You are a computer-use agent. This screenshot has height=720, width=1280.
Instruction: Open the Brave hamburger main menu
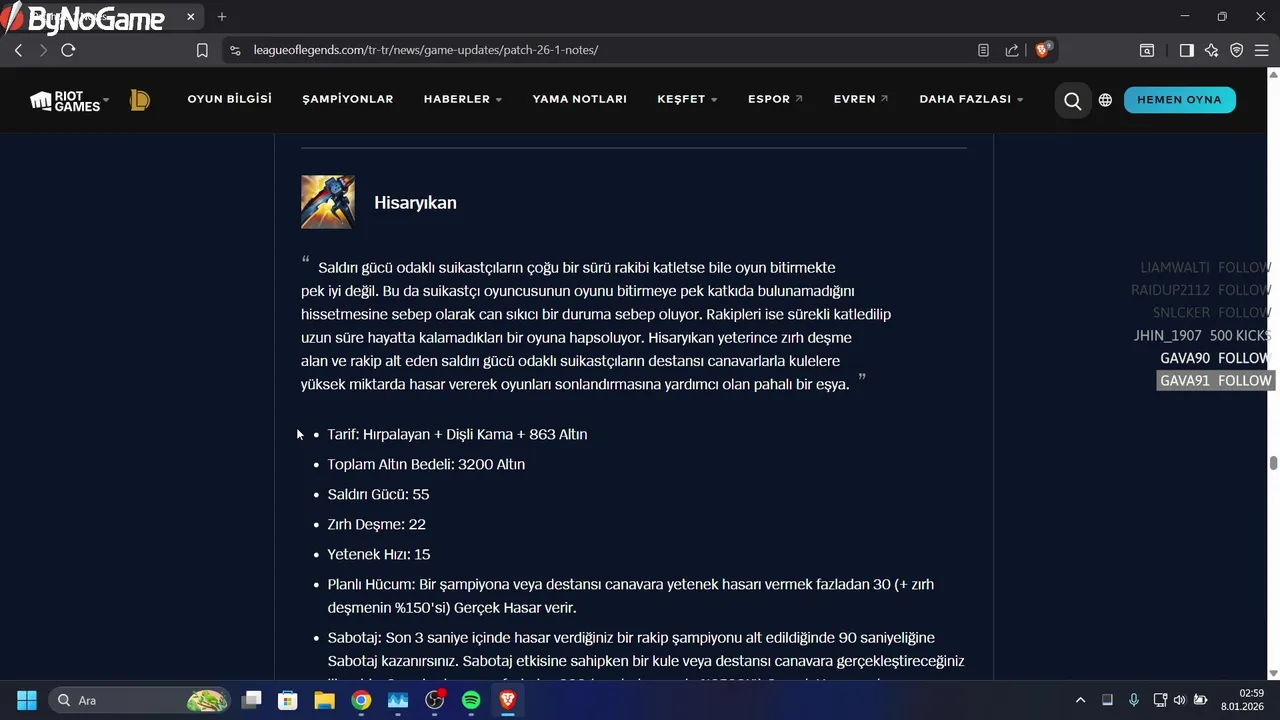point(1261,50)
